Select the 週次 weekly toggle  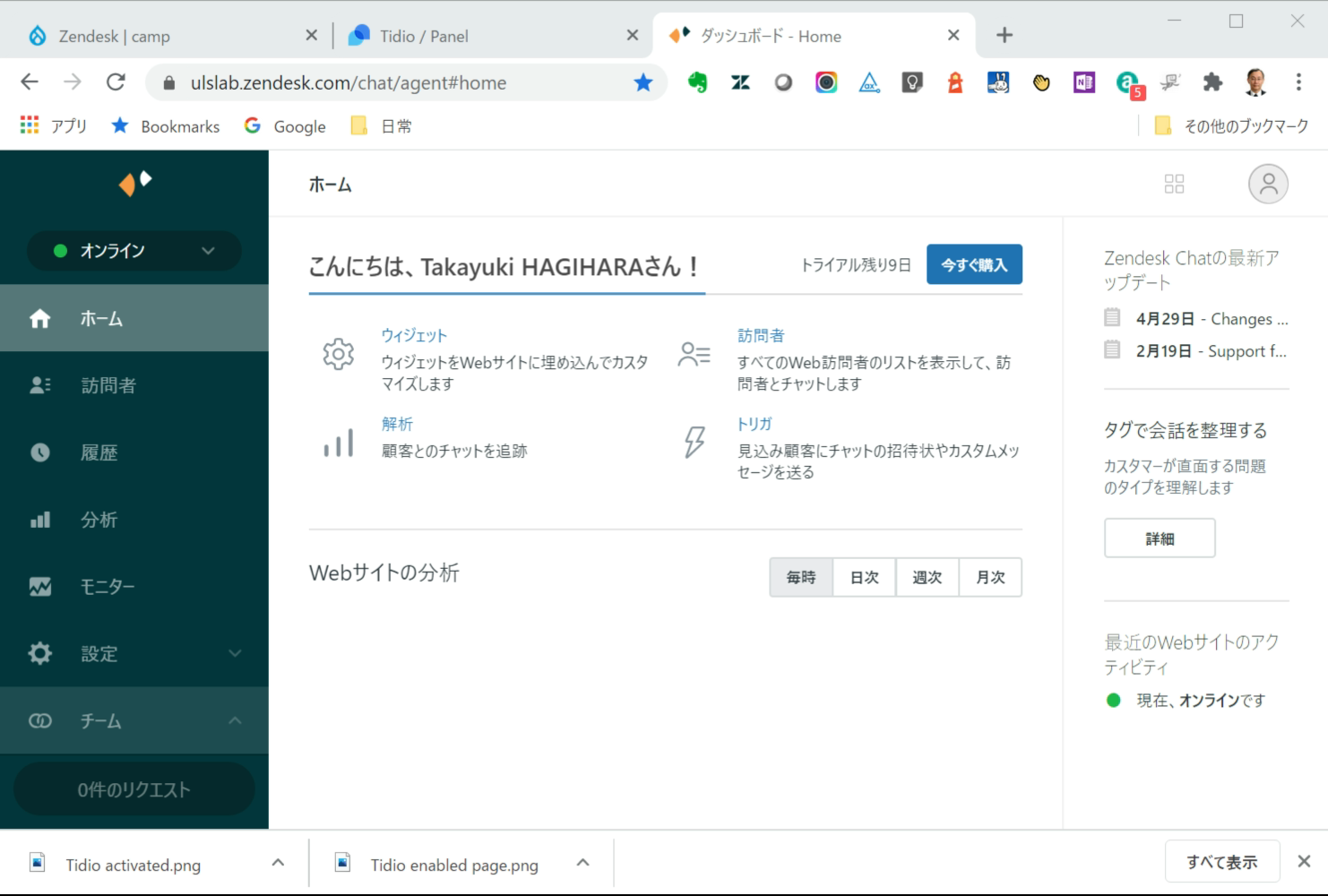coord(927,577)
